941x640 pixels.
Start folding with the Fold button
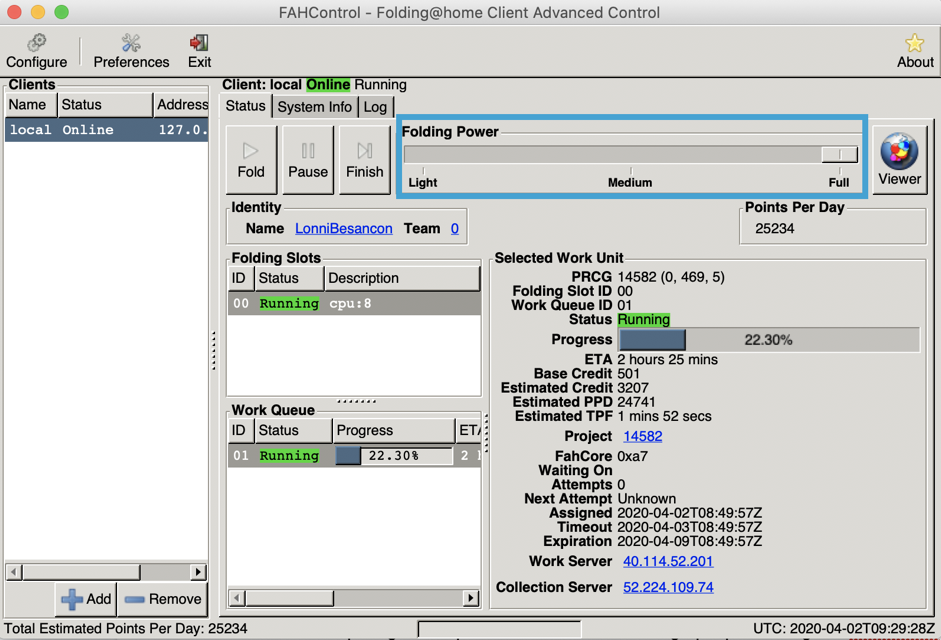[251, 160]
